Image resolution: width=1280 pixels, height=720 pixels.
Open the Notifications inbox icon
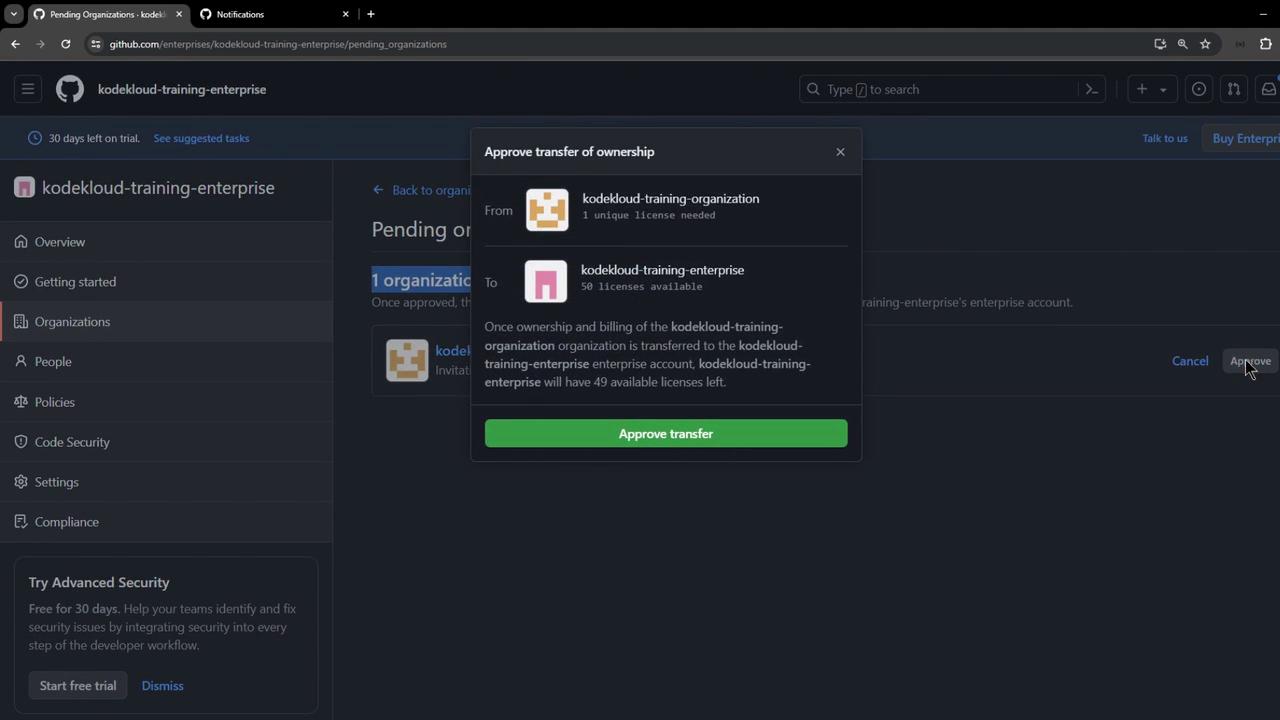1268,89
